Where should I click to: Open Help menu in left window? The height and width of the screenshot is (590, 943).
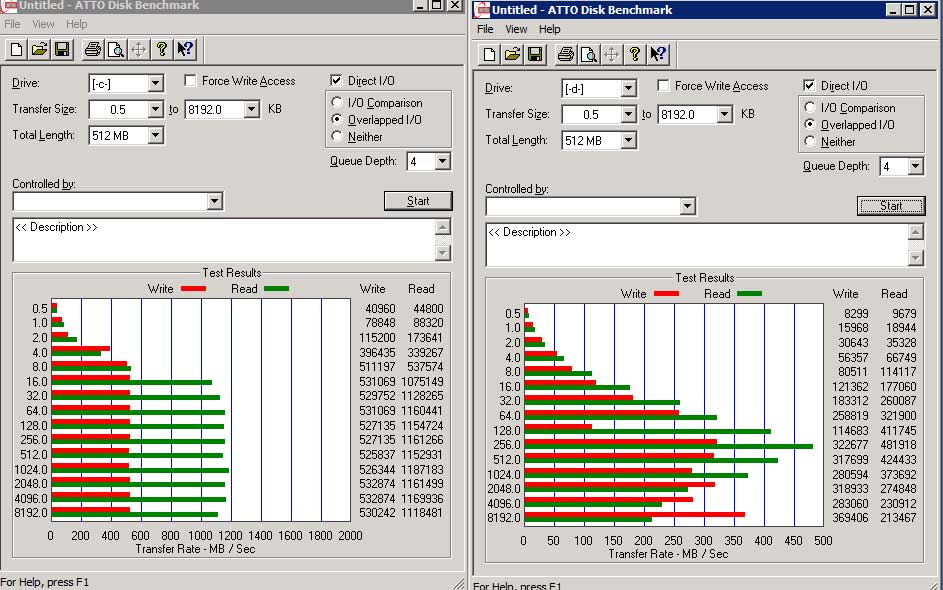coord(76,24)
